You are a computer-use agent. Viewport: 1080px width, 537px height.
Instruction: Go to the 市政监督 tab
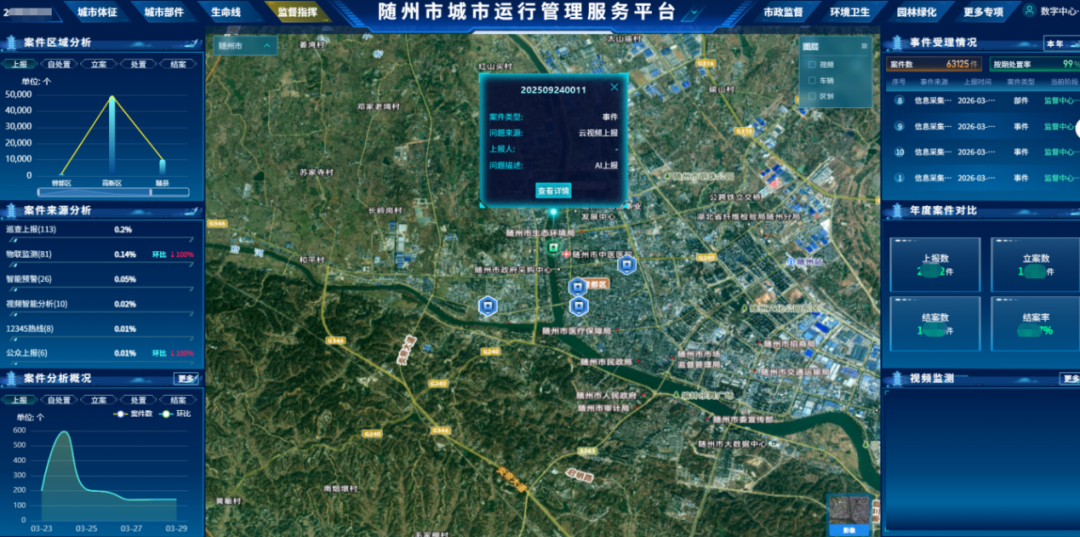click(x=783, y=12)
